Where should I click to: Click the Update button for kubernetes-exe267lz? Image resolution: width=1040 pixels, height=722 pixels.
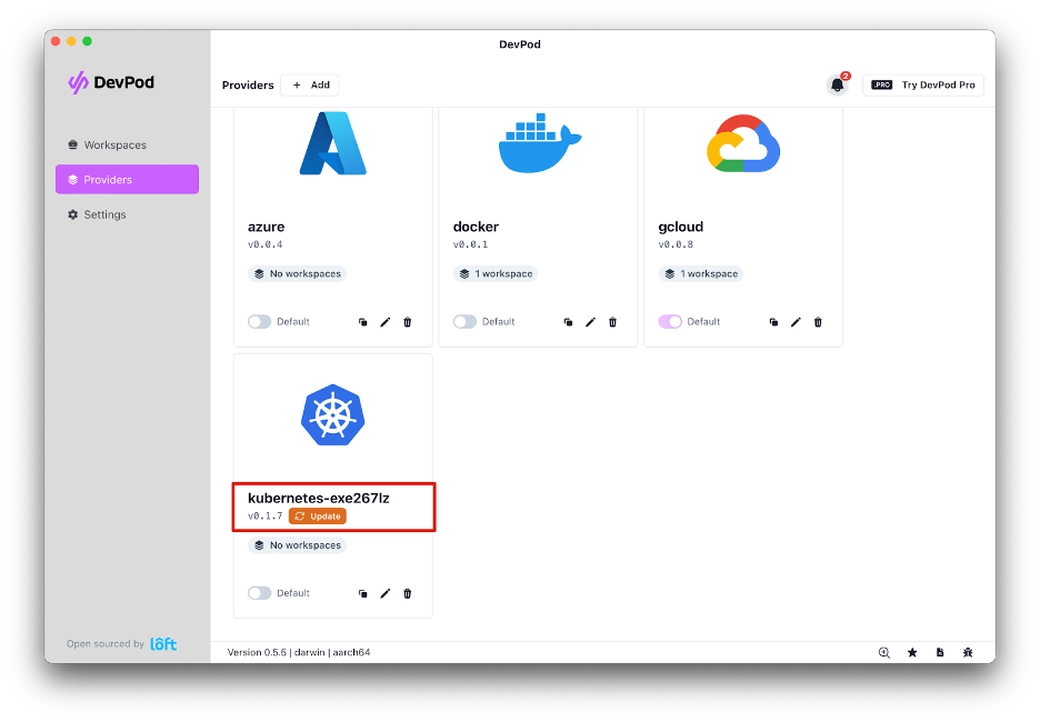coord(318,516)
